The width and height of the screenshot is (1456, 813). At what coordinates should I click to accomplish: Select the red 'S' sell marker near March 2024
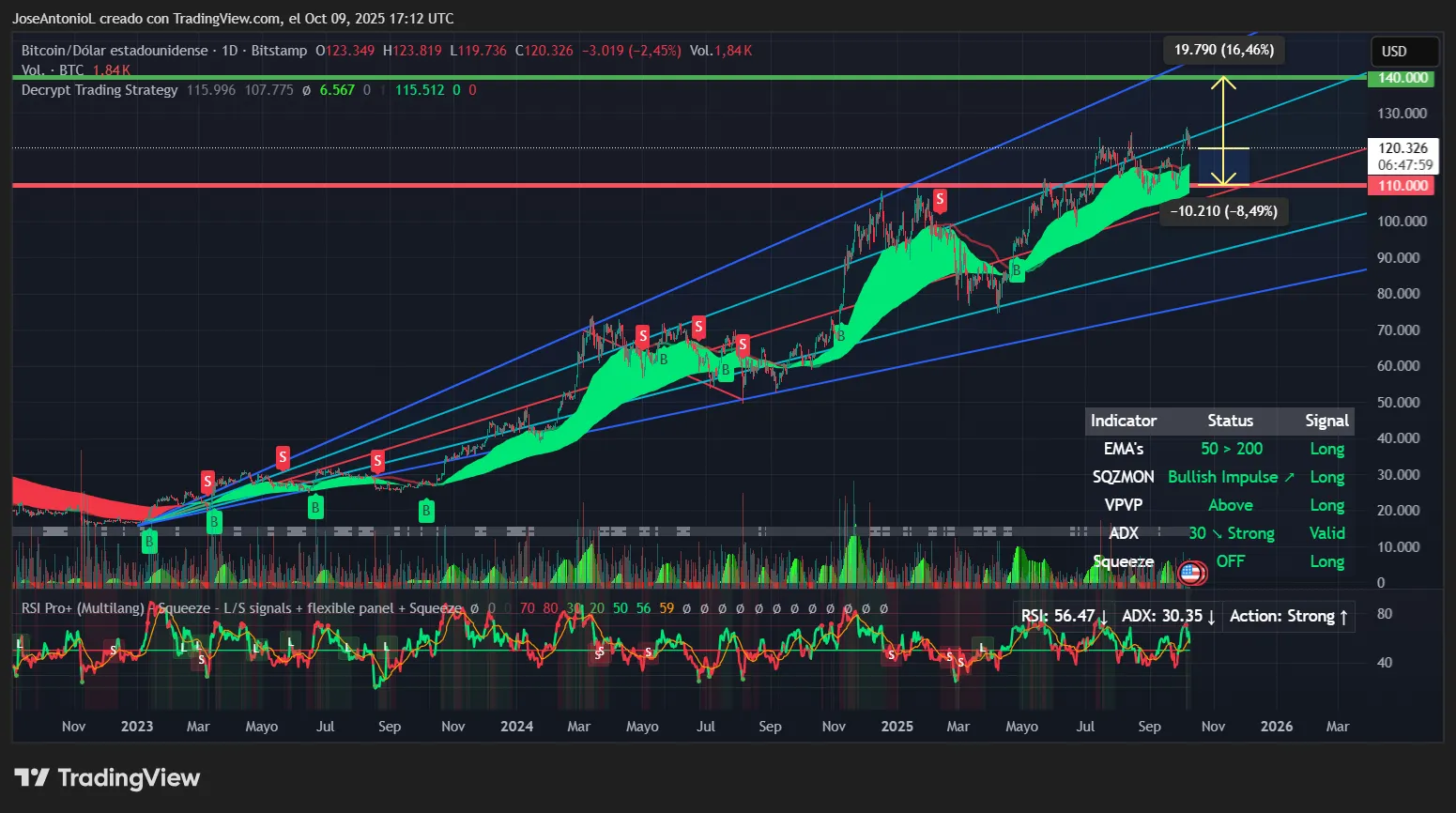pyautogui.click(x=642, y=336)
